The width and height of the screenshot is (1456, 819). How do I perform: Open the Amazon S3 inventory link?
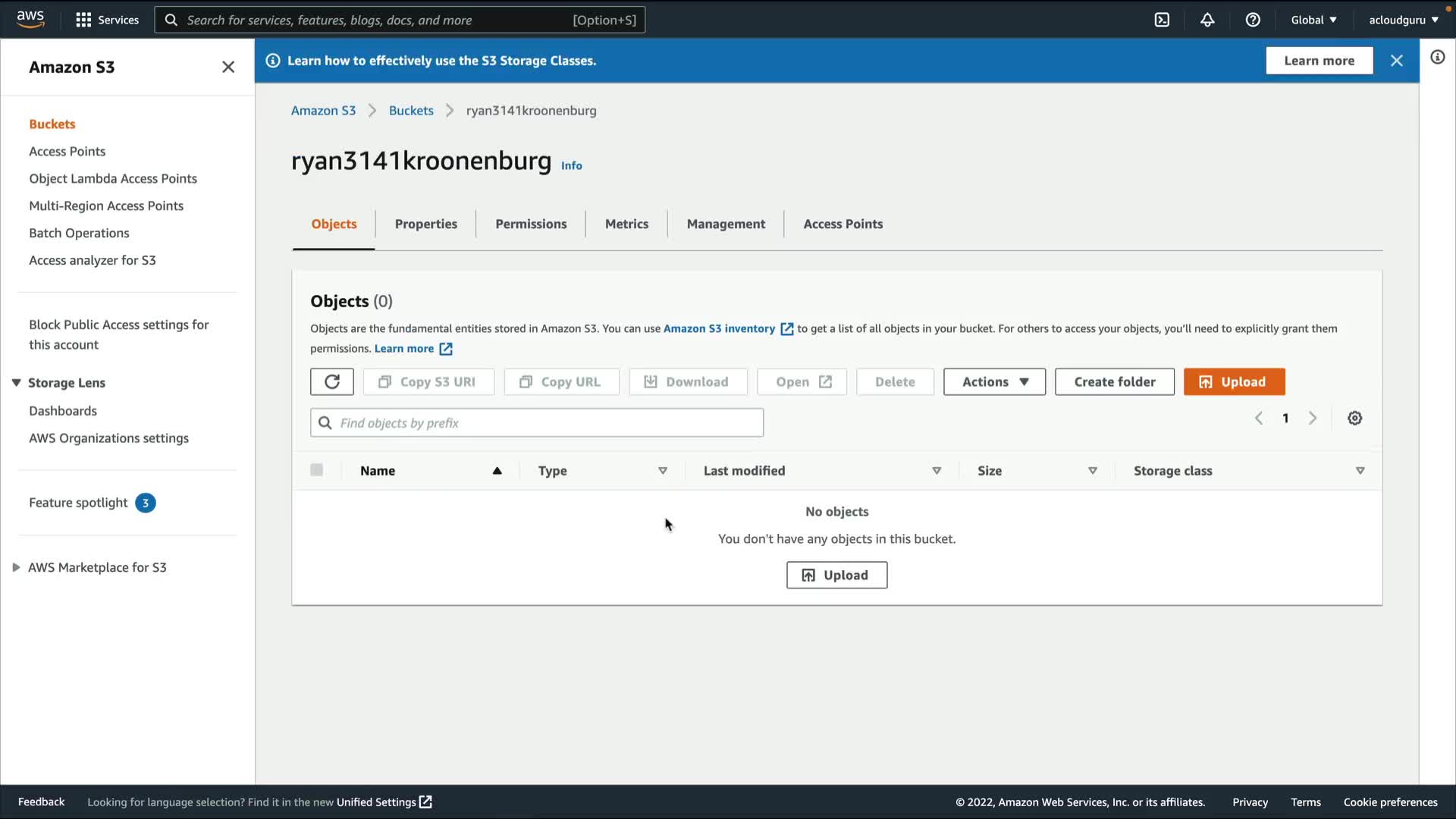(x=719, y=328)
